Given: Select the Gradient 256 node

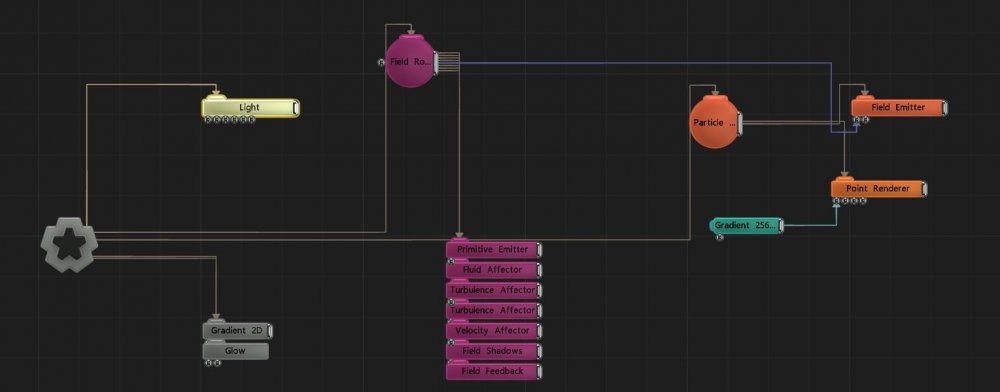Looking at the screenshot, I should pyautogui.click(x=746, y=226).
